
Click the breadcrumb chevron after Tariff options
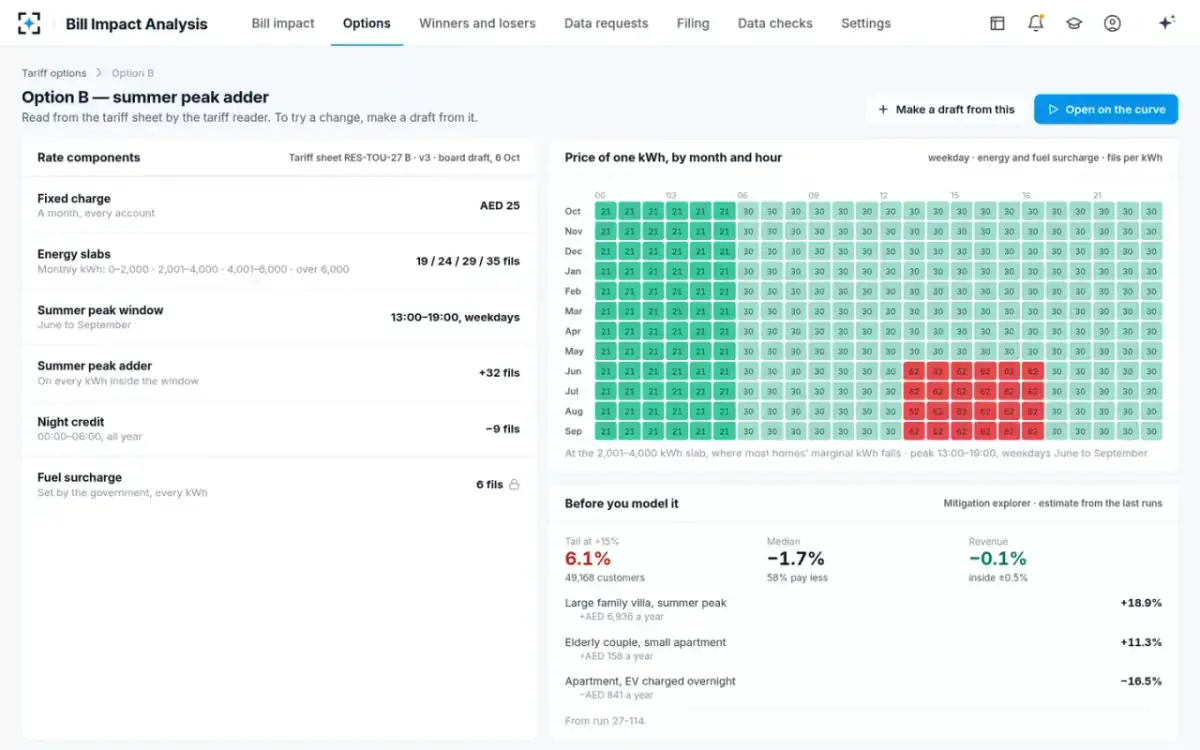(x=99, y=73)
